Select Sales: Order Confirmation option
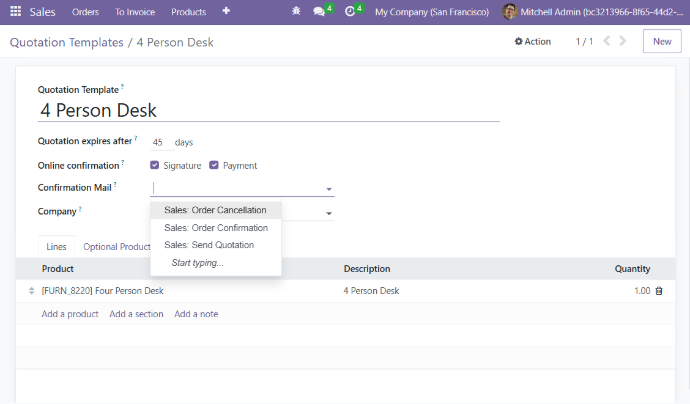The width and height of the screenshot is (690, 404). click(215, 228)
